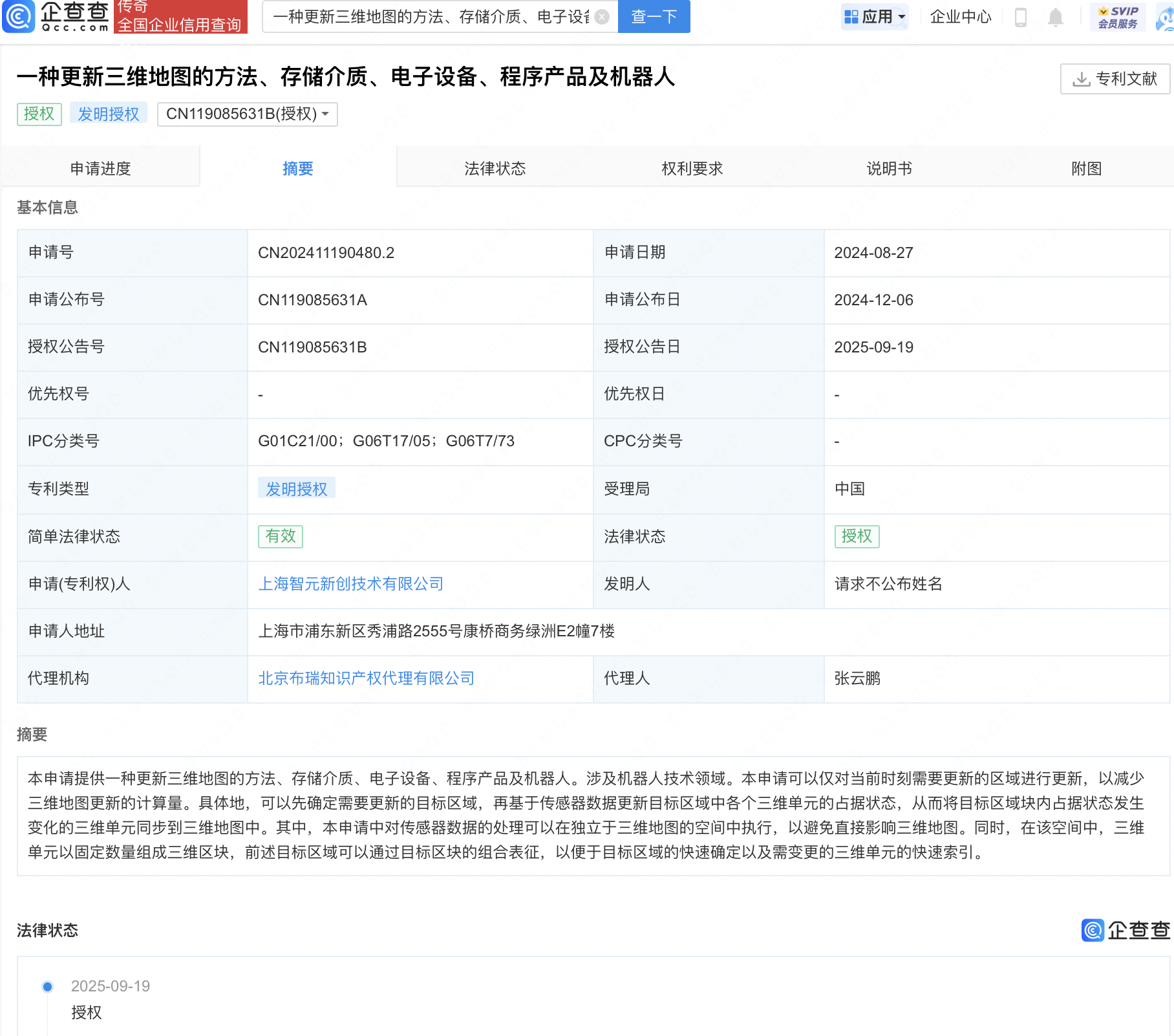This screenshot has width=1174, height=1036.
Task: Click application number CN202411190480.2
Action: click(x=326, y=253)
